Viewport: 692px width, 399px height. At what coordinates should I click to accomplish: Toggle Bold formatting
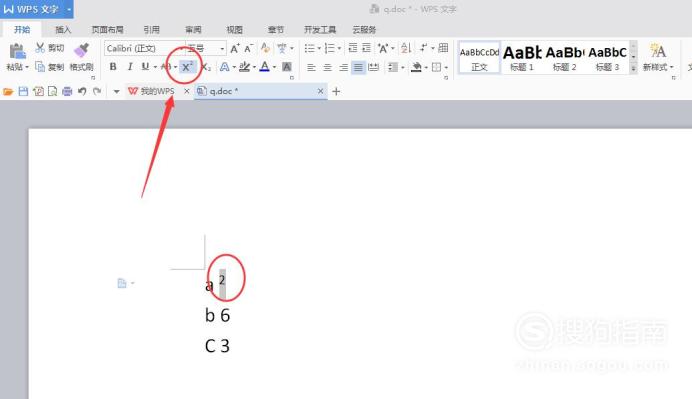(x=113, y=67)
